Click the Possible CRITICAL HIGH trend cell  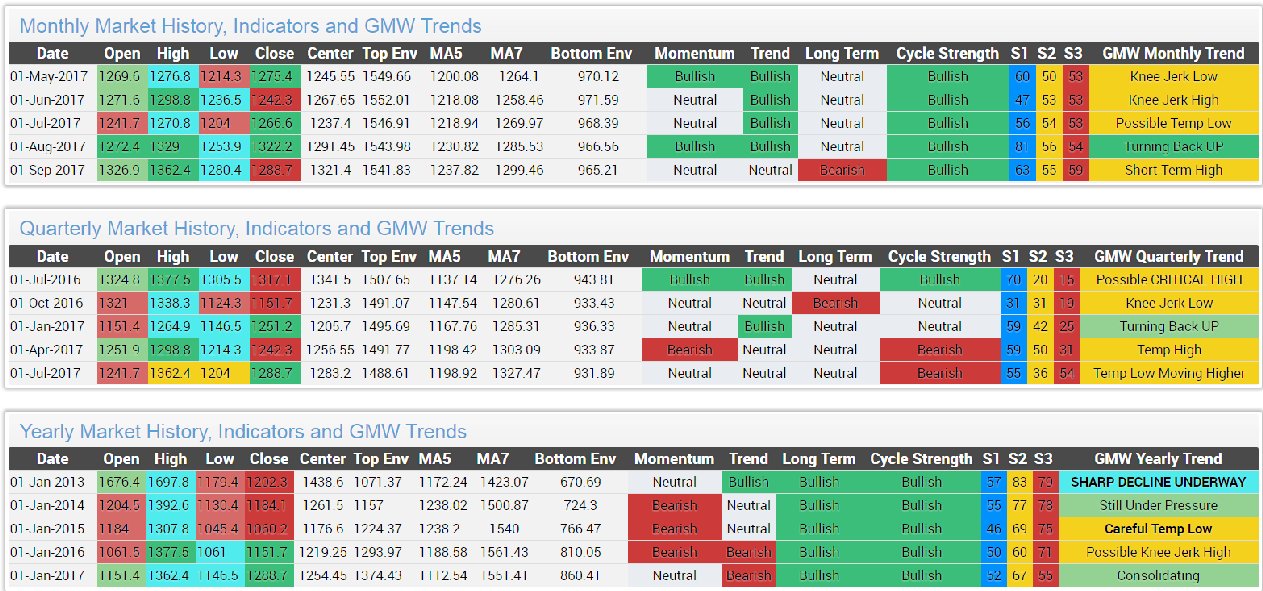point(1168,280)
